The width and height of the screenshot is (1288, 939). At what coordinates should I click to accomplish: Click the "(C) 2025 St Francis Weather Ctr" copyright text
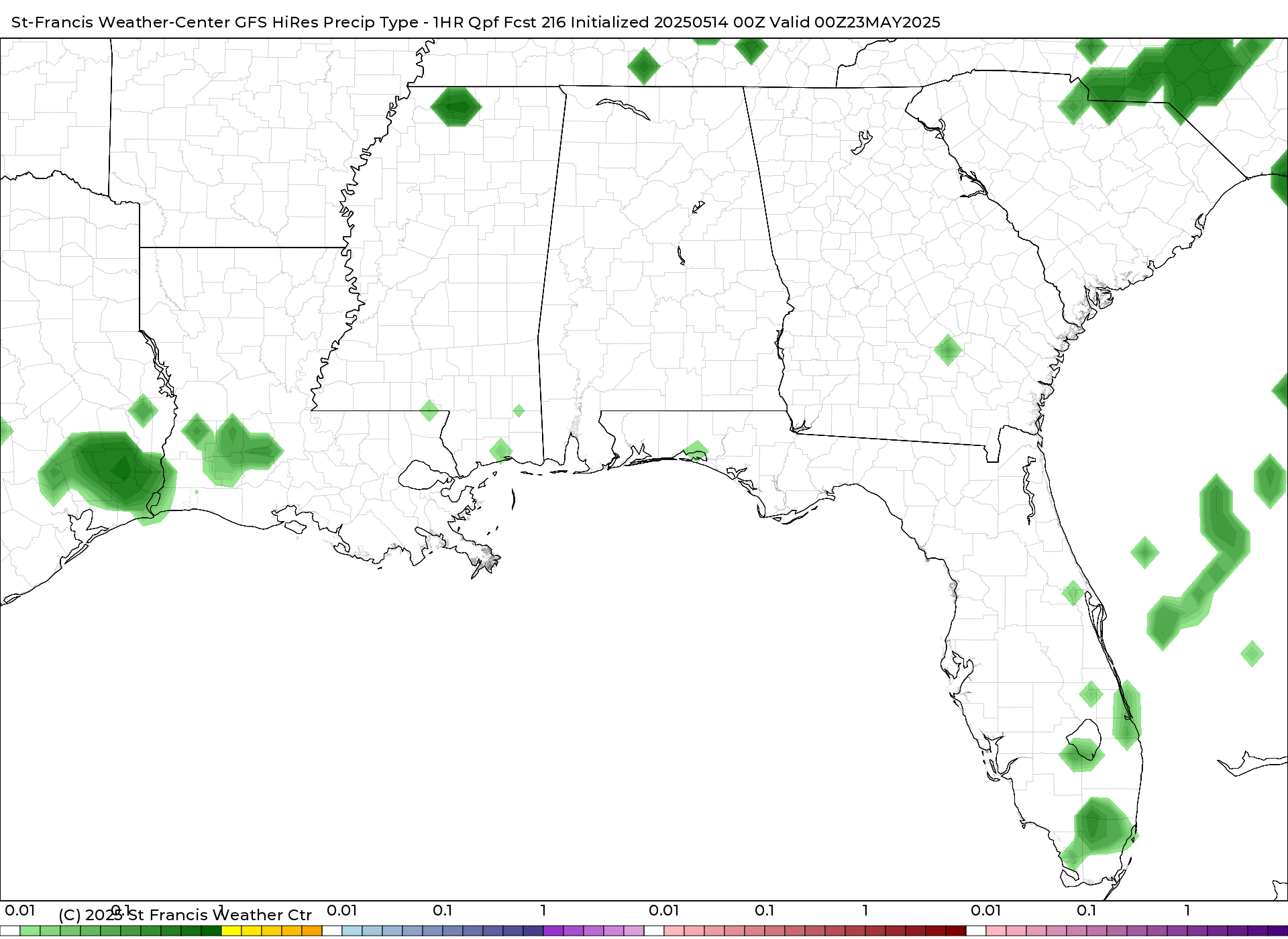tap(185, 915)
